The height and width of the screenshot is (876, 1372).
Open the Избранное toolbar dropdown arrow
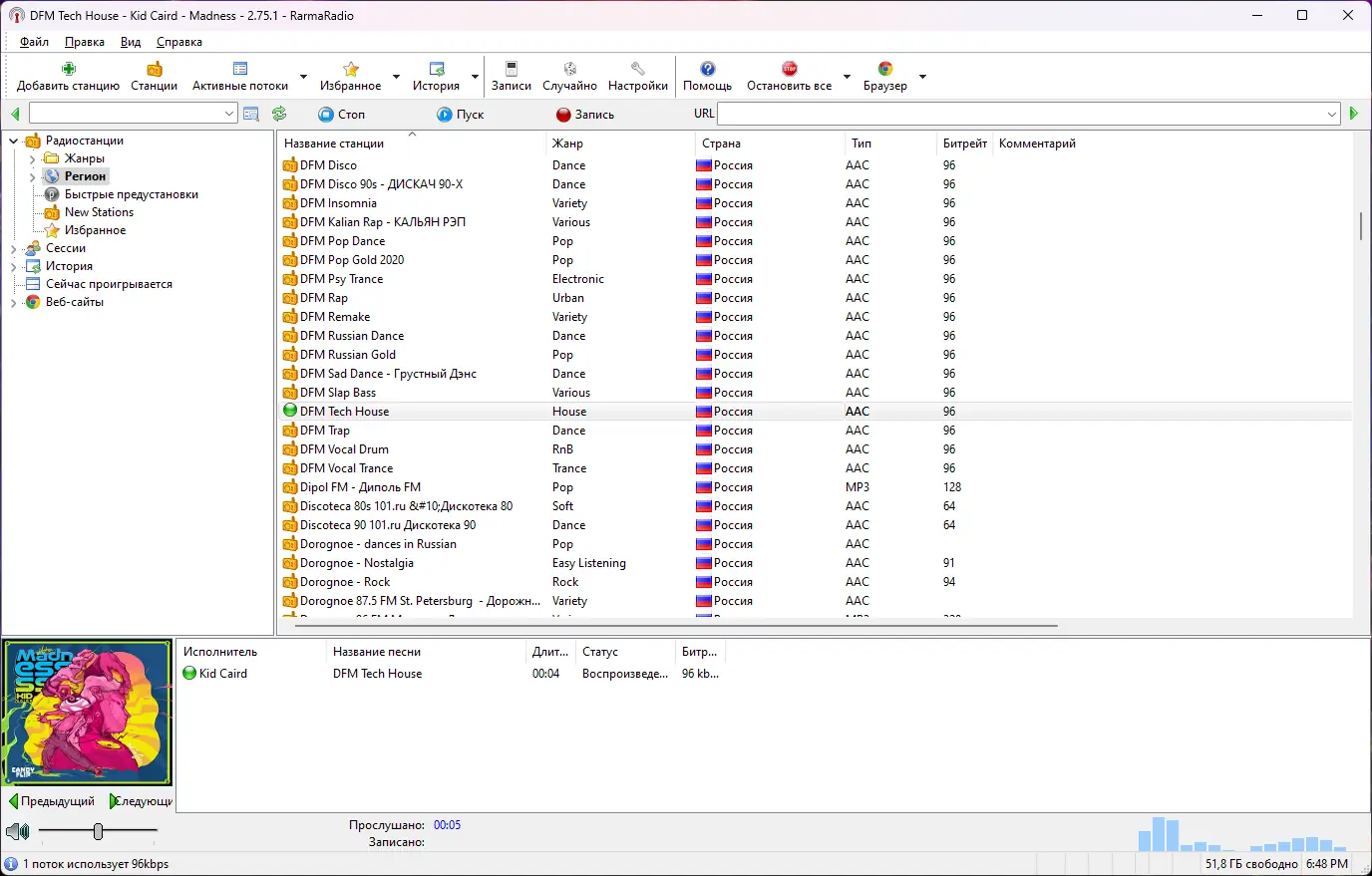pyautogui.click(x=396, y=77)
